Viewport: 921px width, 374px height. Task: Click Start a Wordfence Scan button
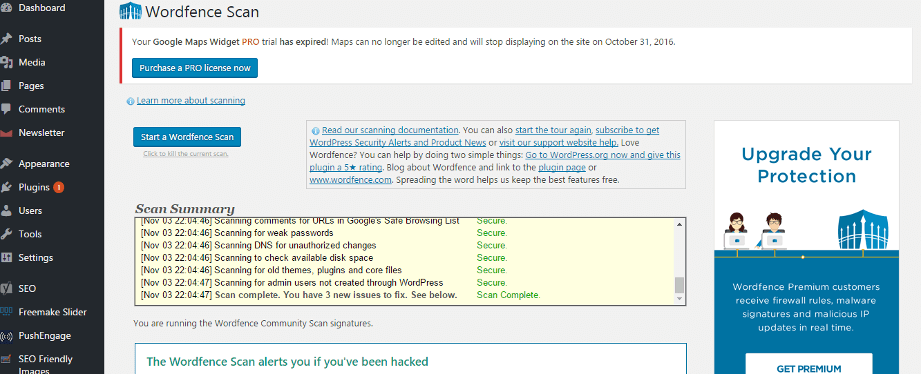pyautogui.click(x=187, y=137)
